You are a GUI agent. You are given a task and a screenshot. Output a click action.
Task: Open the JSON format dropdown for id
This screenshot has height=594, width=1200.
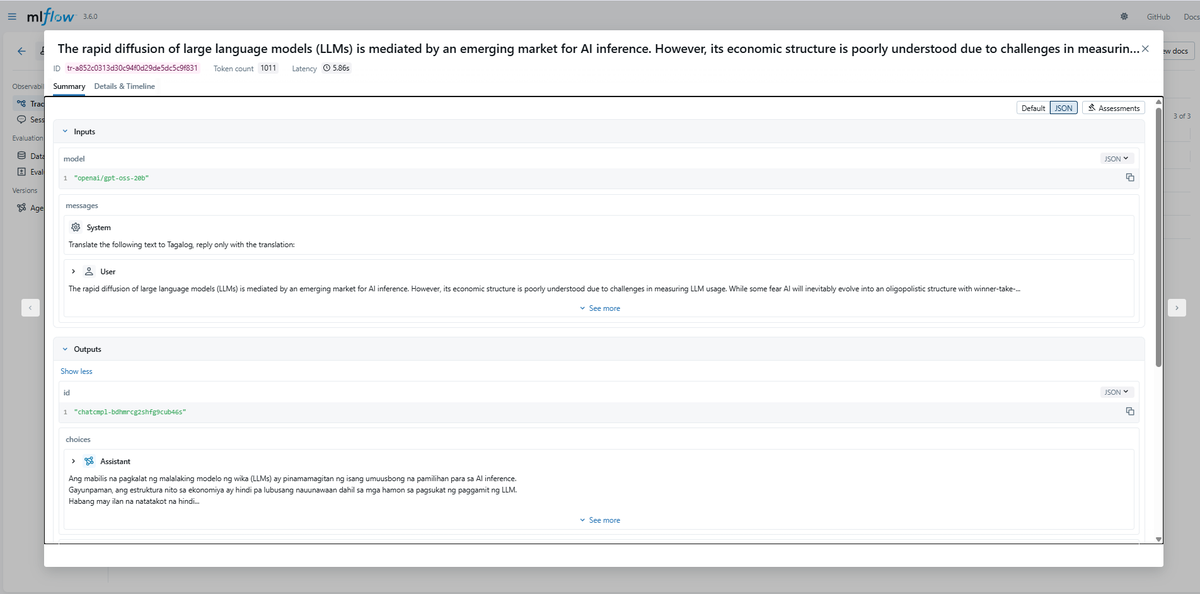click(1116, 392)
